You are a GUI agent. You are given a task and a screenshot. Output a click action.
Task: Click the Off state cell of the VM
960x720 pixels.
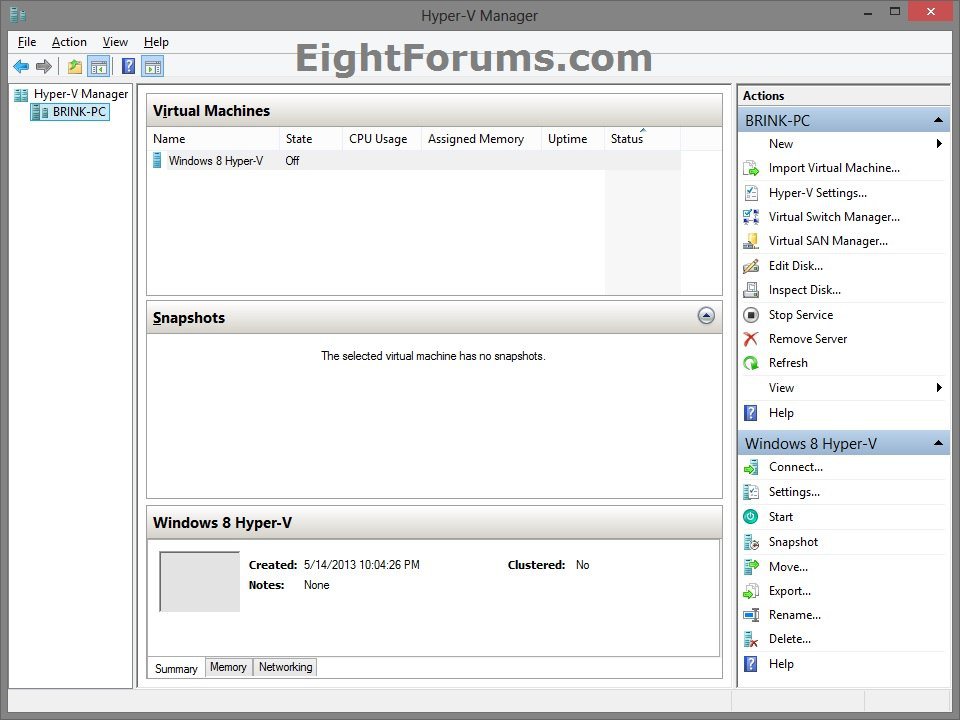293,161
